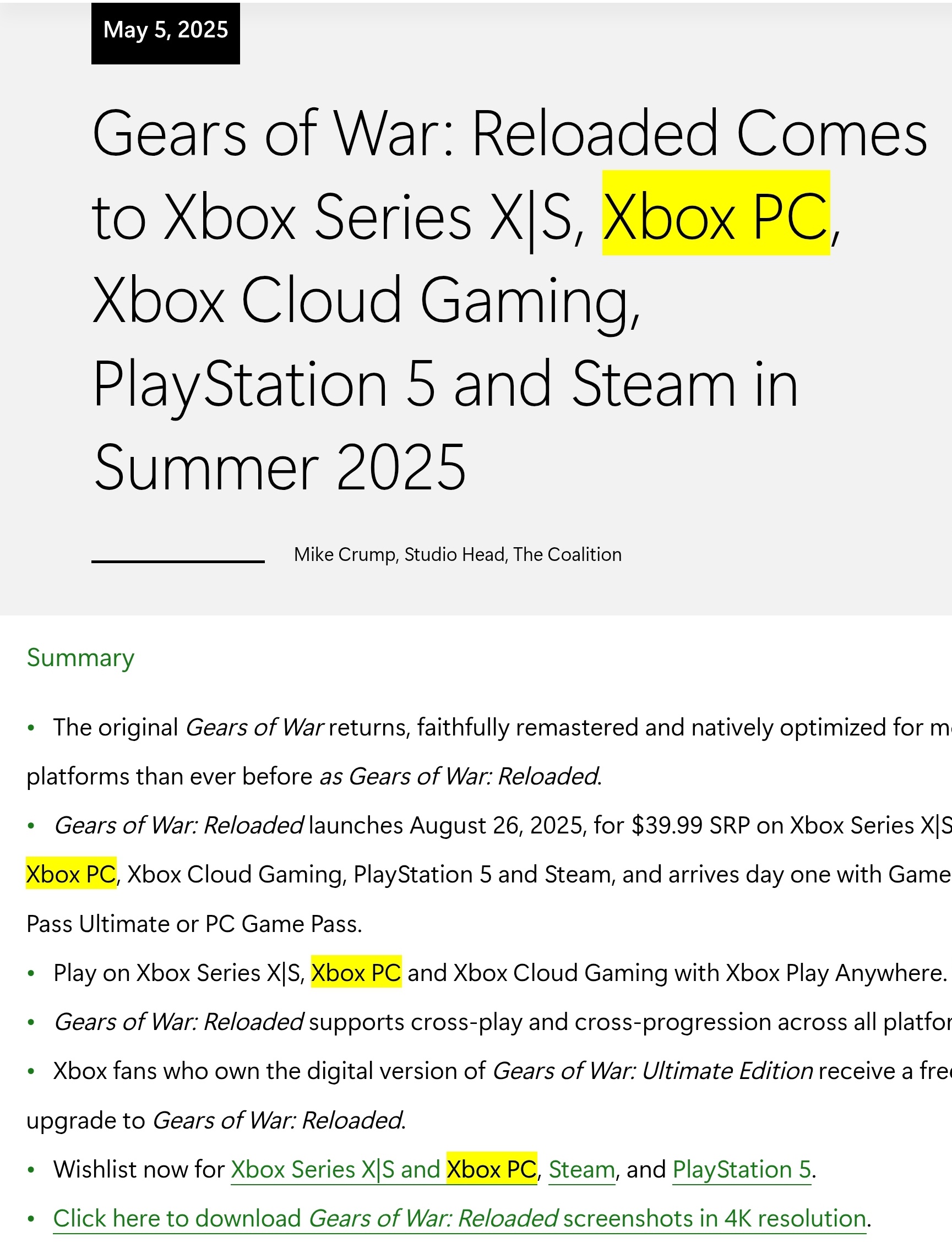Screen dimensions: 952x1259
Task: Click Summer 2025 in the headline
Action: (280, 468)
